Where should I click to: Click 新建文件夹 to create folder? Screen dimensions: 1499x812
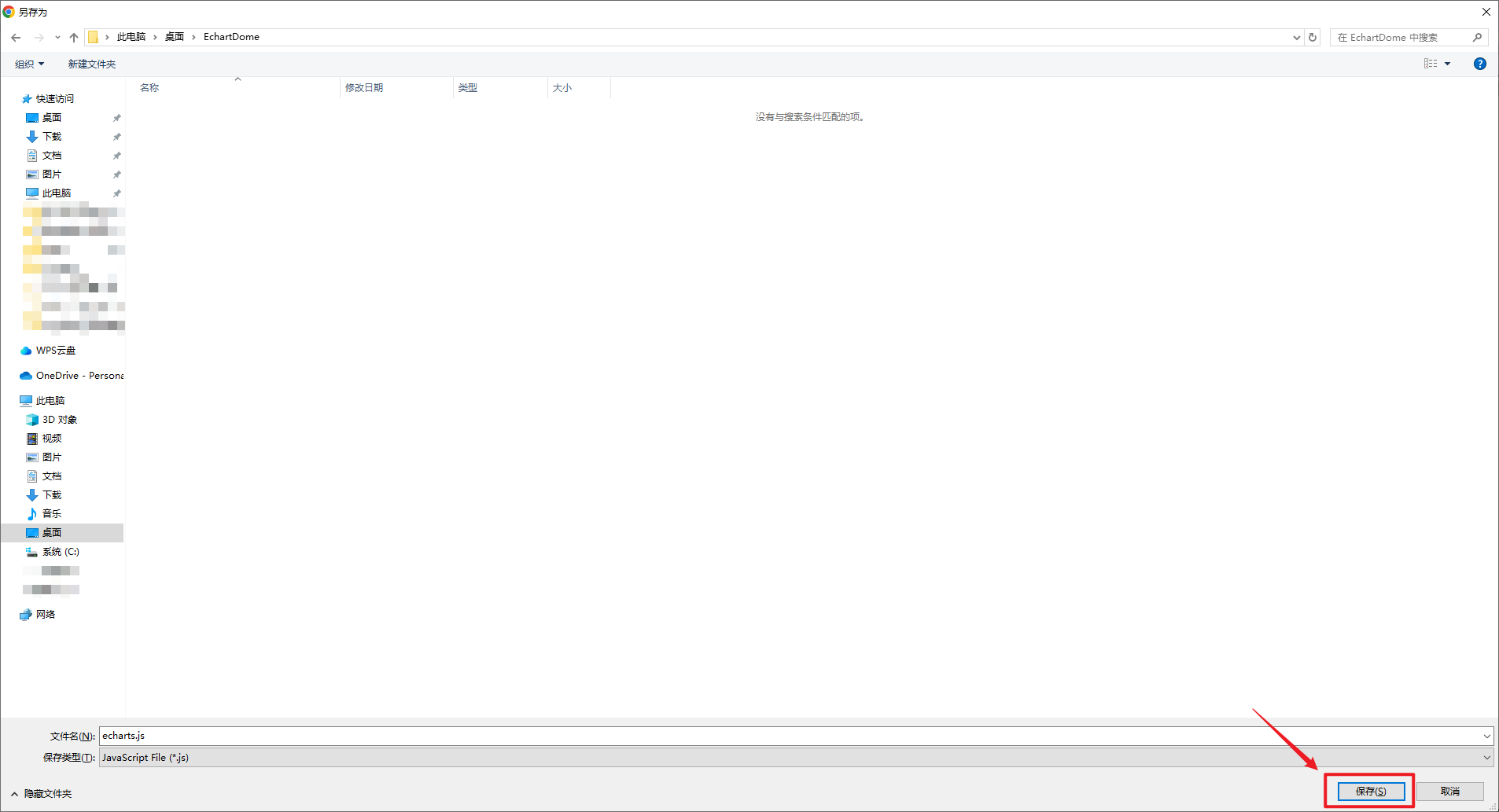91,64
